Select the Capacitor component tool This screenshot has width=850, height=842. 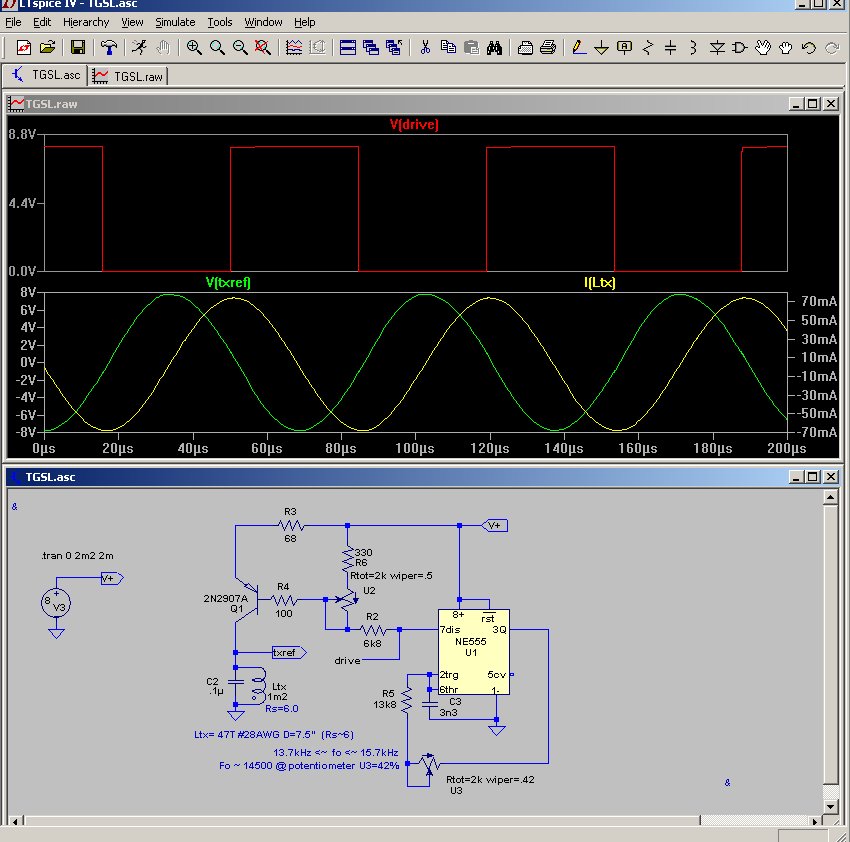coord(670,47)
